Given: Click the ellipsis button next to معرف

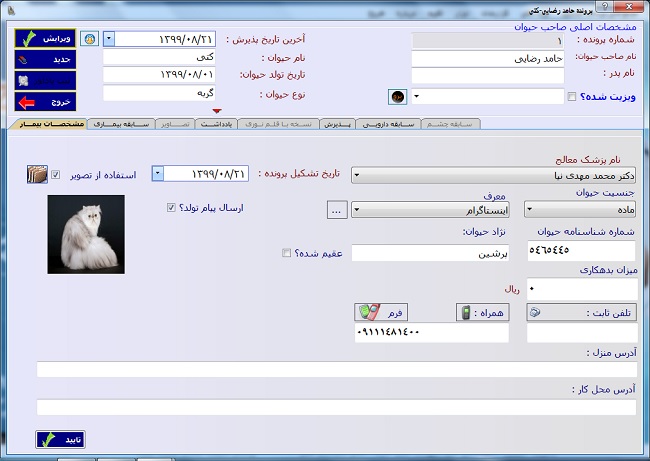Looking at the screenshot, I should [337, 211].
